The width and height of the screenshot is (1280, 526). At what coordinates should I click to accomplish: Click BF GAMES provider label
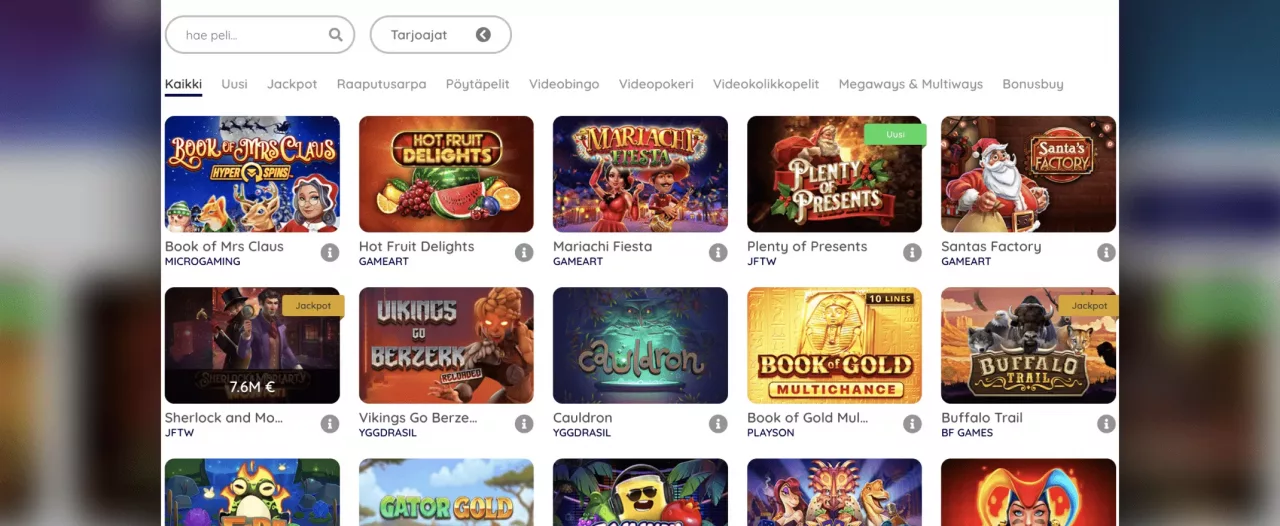coord(967,433)
